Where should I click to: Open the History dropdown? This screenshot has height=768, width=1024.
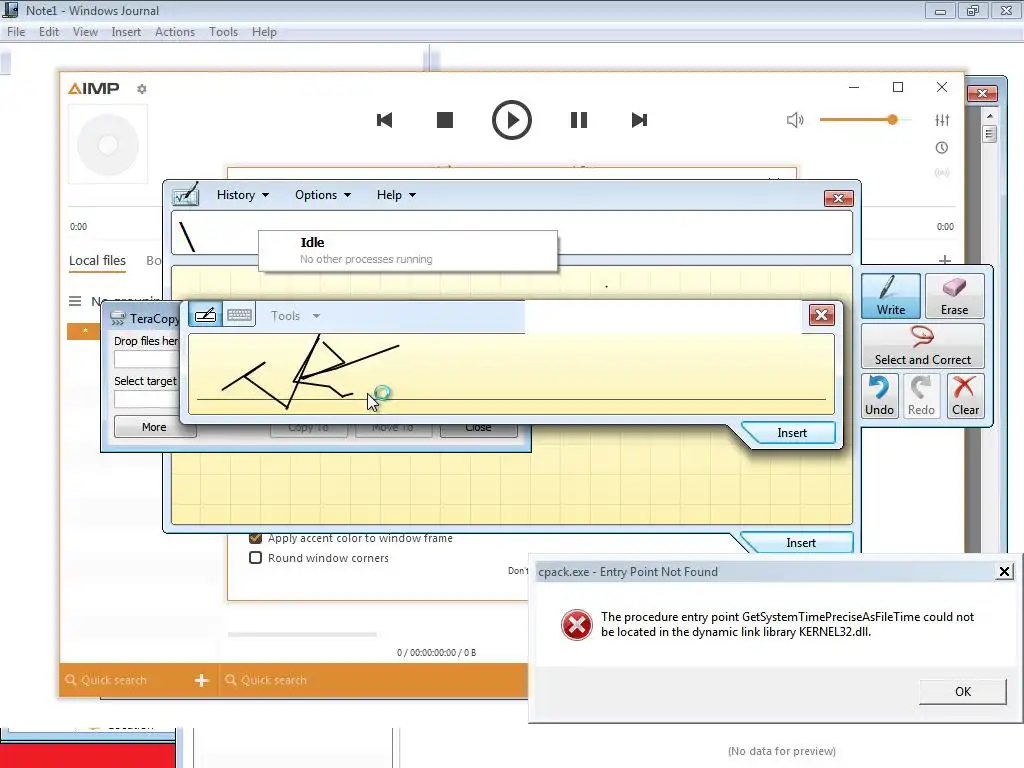coord(242,195)
